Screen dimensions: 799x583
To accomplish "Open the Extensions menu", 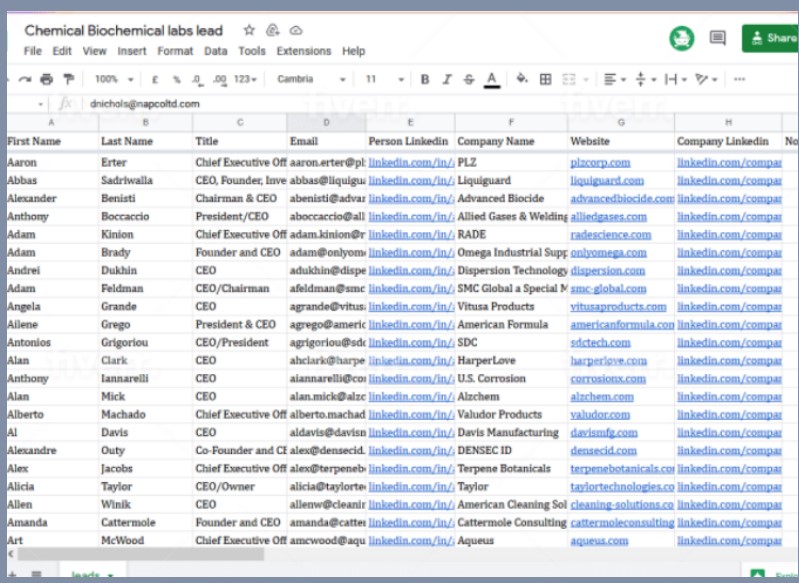I will tap(304, 51).
